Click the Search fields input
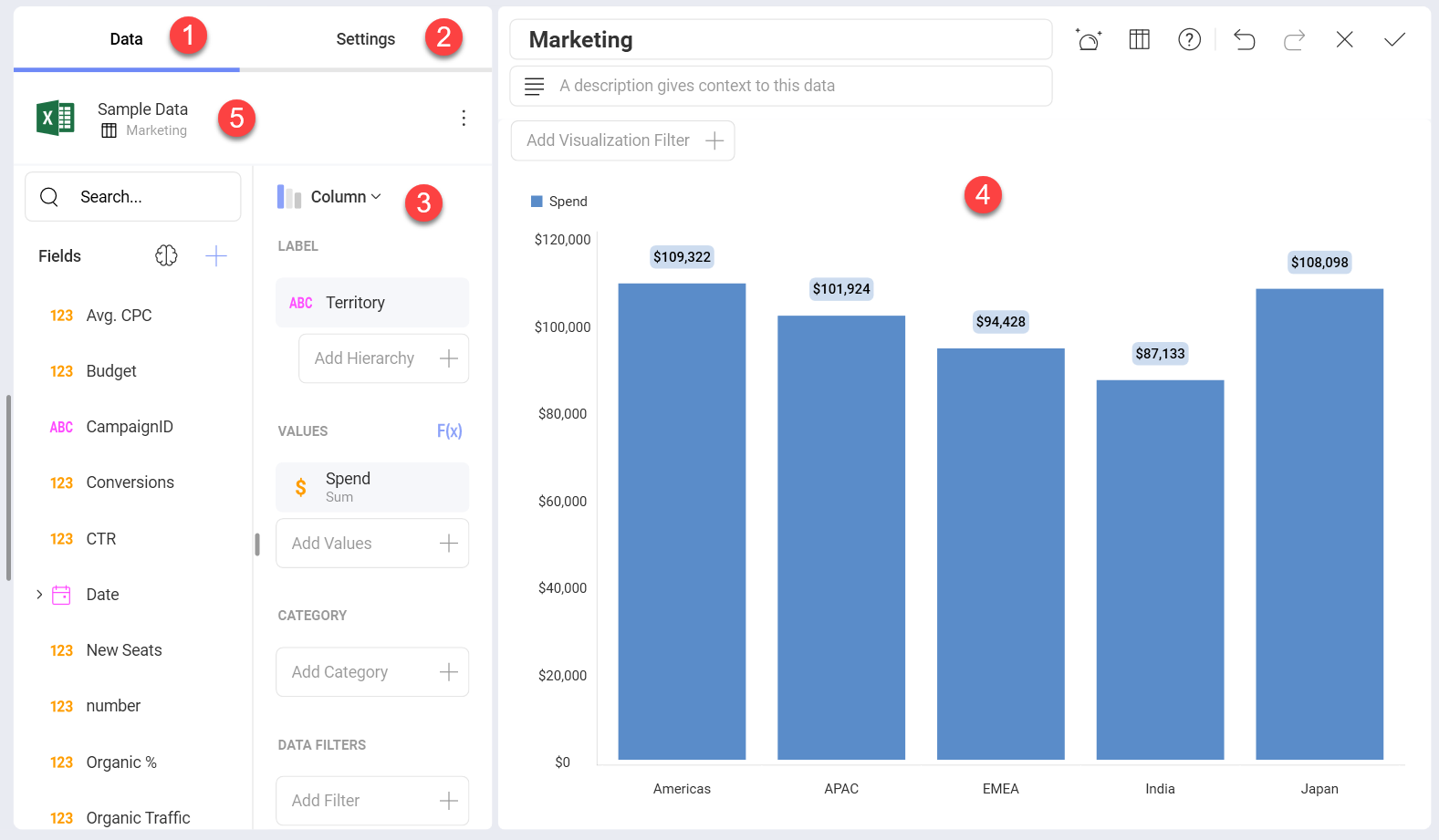Image resolution: width=1439 pixels, height=840 pixels. click(x=133, y=197)
